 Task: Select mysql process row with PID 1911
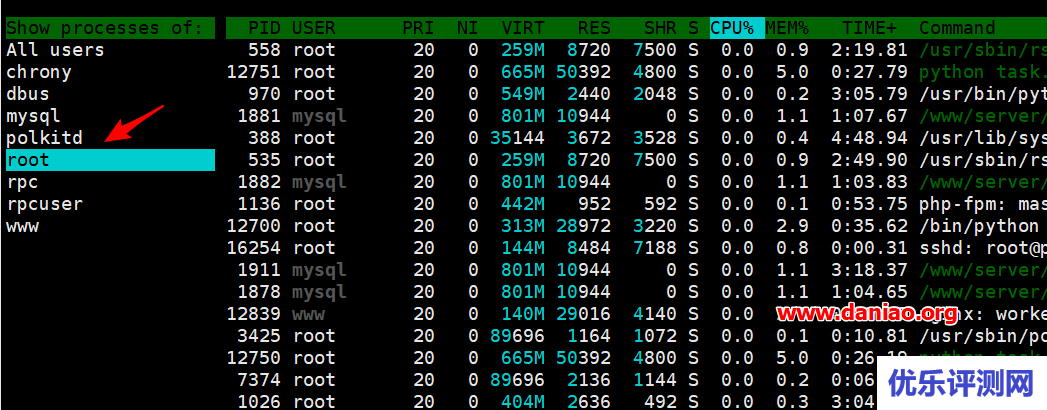(636, 270)
